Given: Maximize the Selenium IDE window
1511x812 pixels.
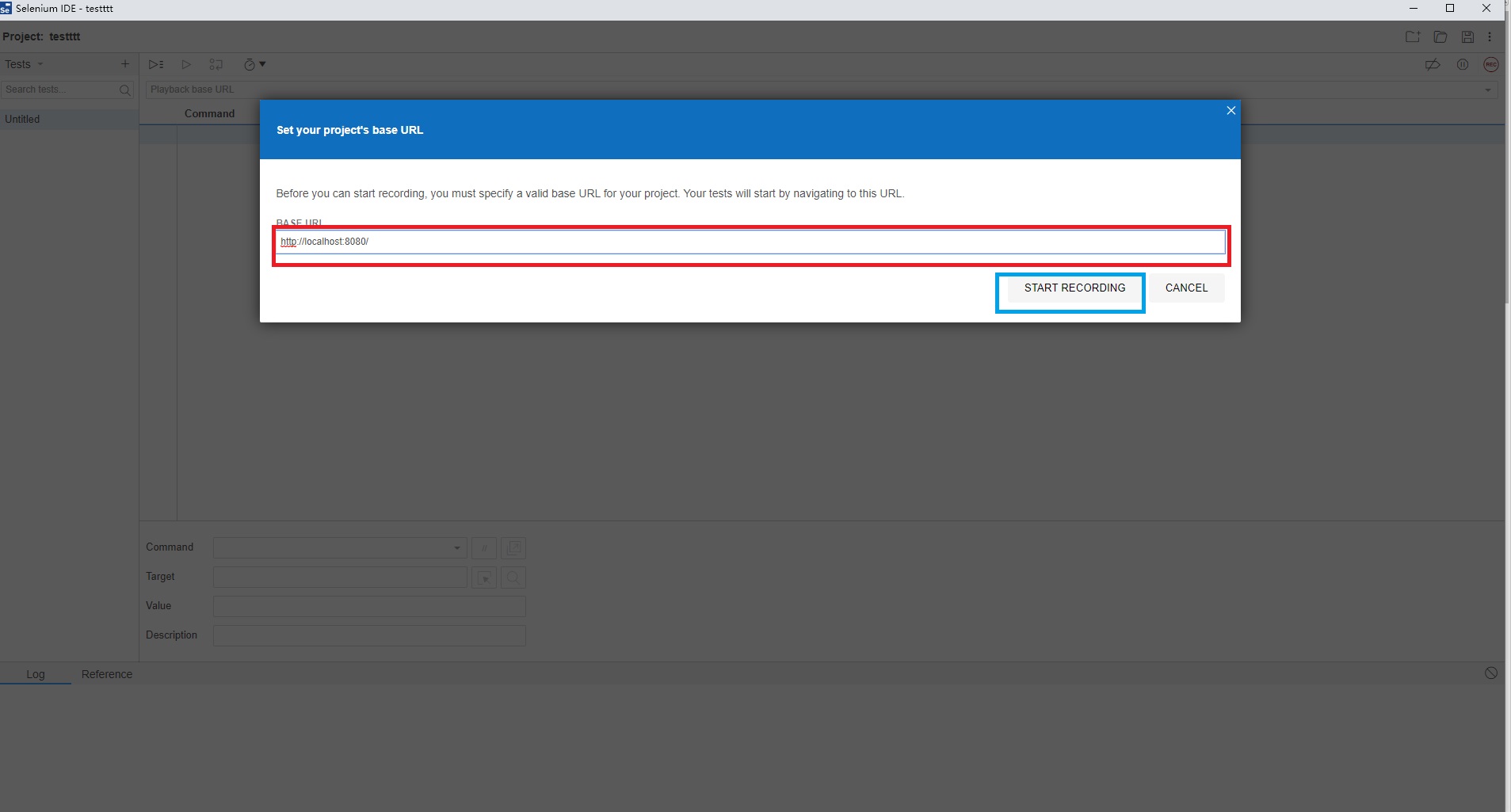Looking at the screenshot, I should click(x=1450, y=9).
